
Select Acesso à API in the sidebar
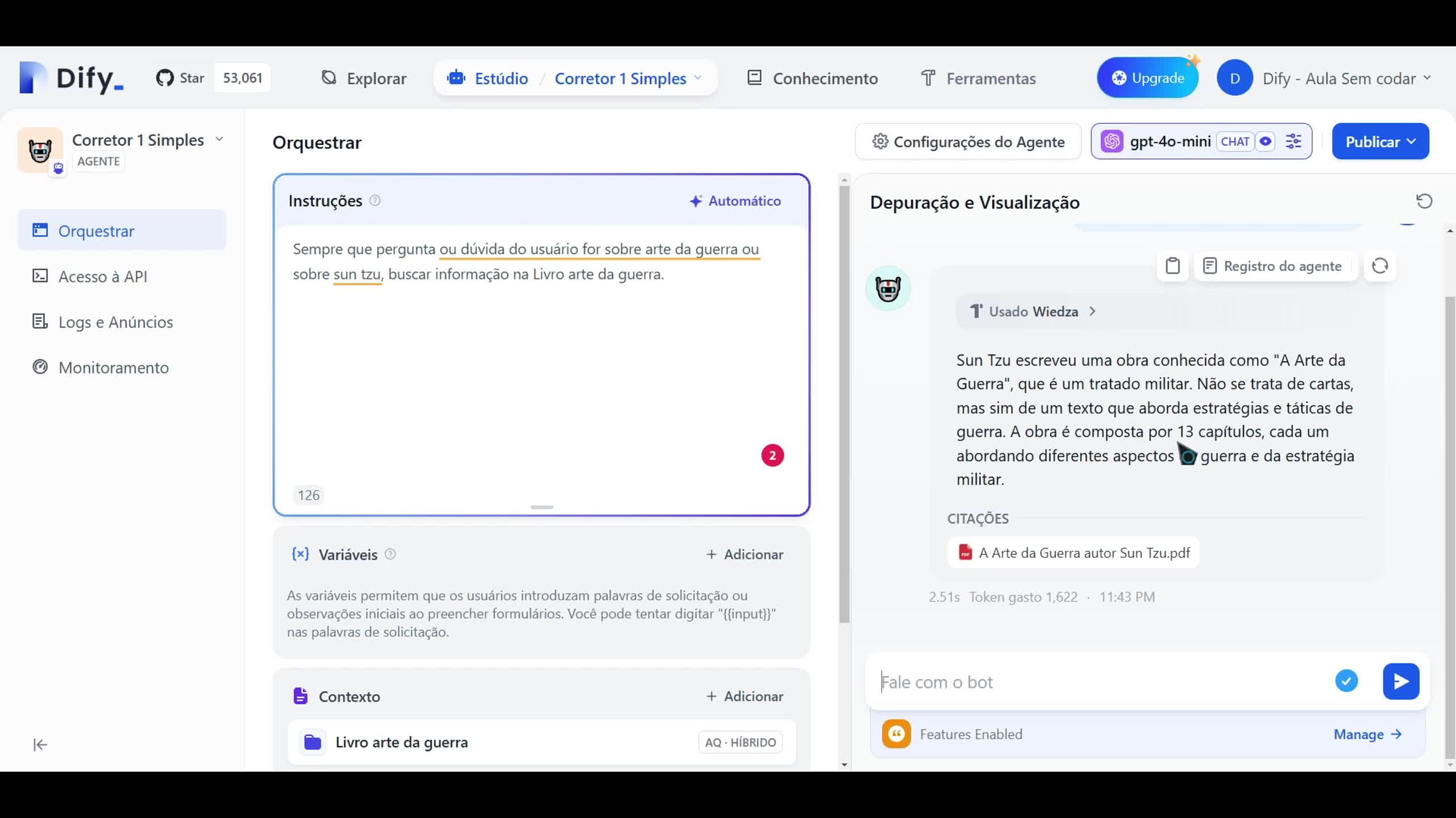coord(102,276)
